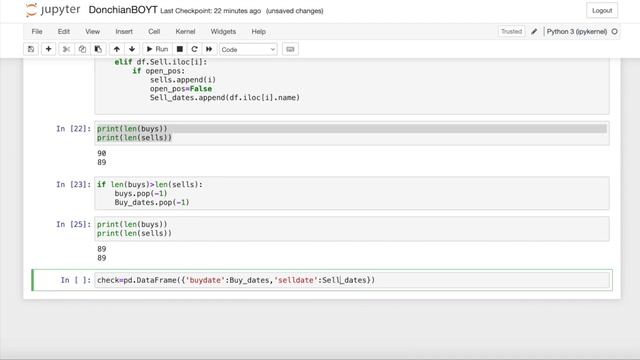640x360 pixels.
Task: Open the command palette keyboard icon
Action: coord(290,49)
